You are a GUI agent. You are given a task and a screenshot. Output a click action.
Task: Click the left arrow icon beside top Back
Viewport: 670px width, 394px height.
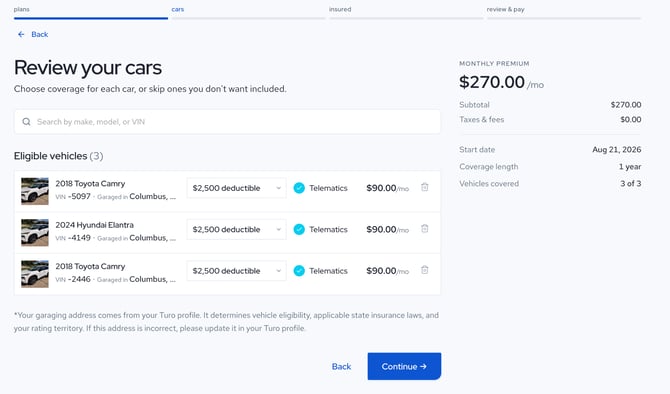21,34
